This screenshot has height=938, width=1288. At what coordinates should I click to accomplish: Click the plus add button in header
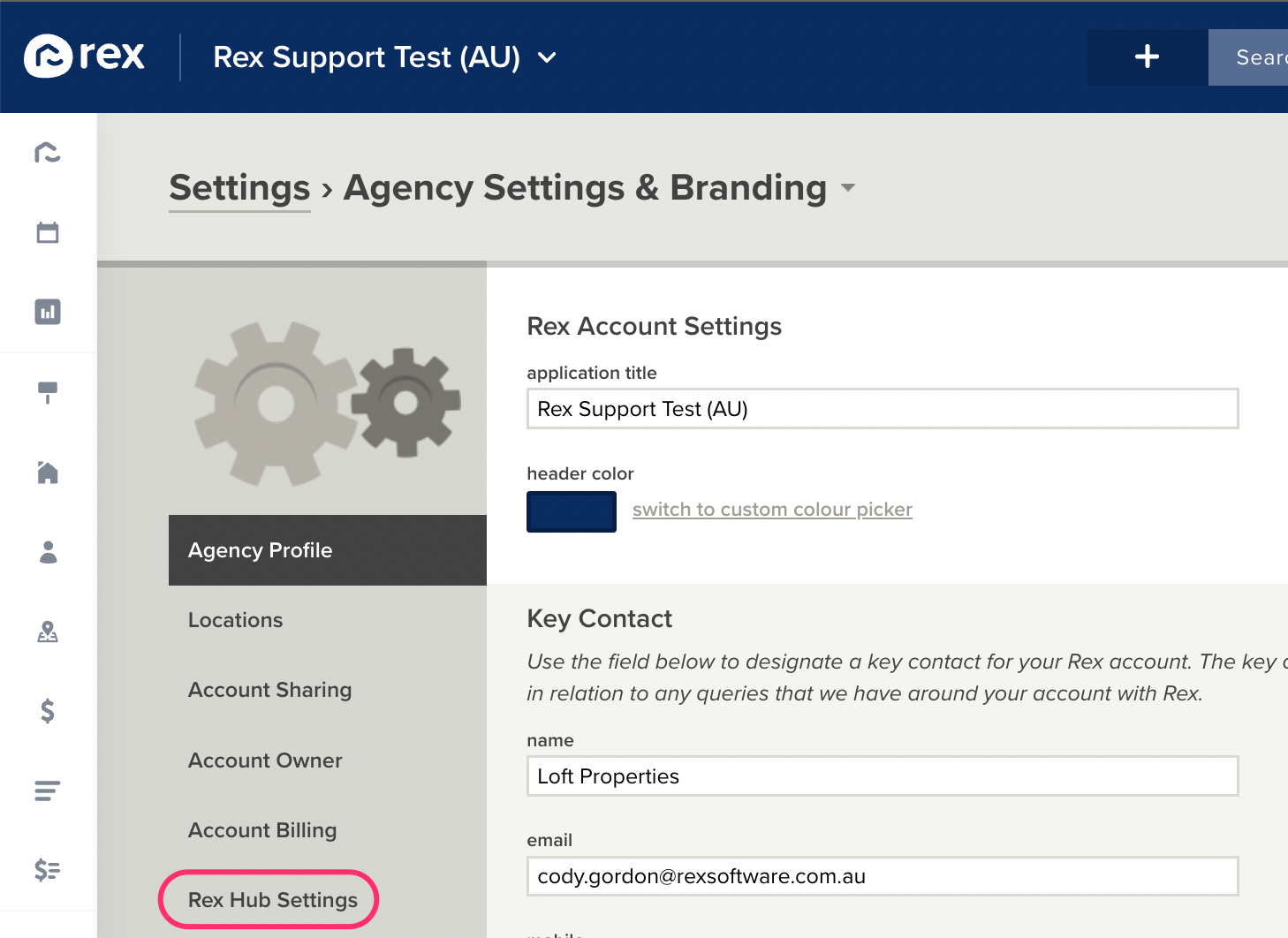[x=1147, y=57]
